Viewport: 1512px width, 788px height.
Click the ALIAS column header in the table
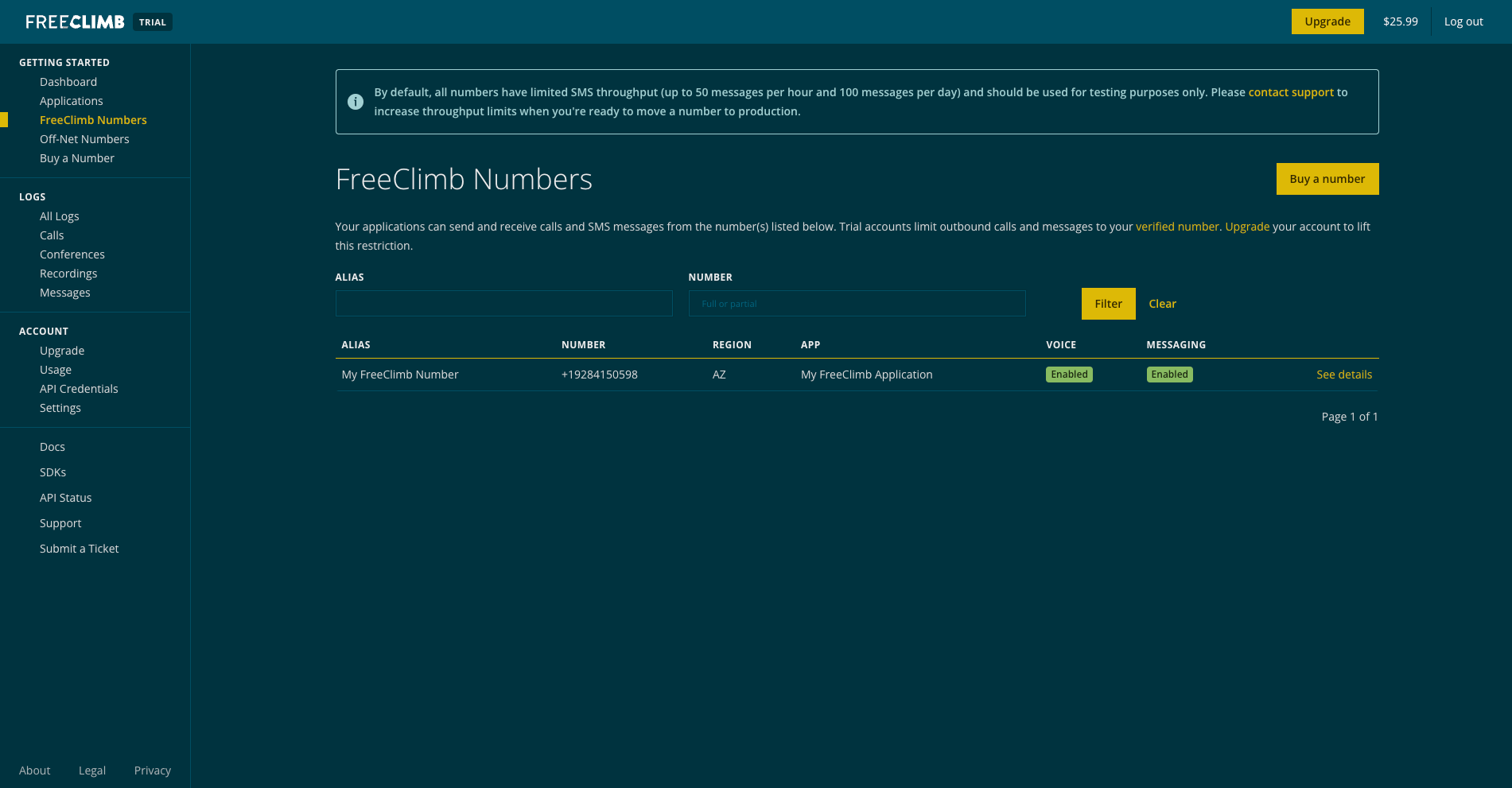356,345
